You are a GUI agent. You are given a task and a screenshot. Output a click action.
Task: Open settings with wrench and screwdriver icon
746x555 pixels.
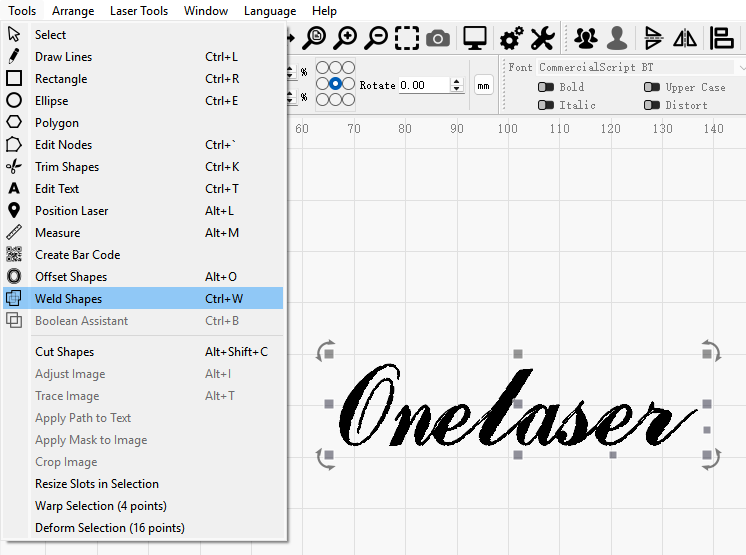click(x=542, y=38)
